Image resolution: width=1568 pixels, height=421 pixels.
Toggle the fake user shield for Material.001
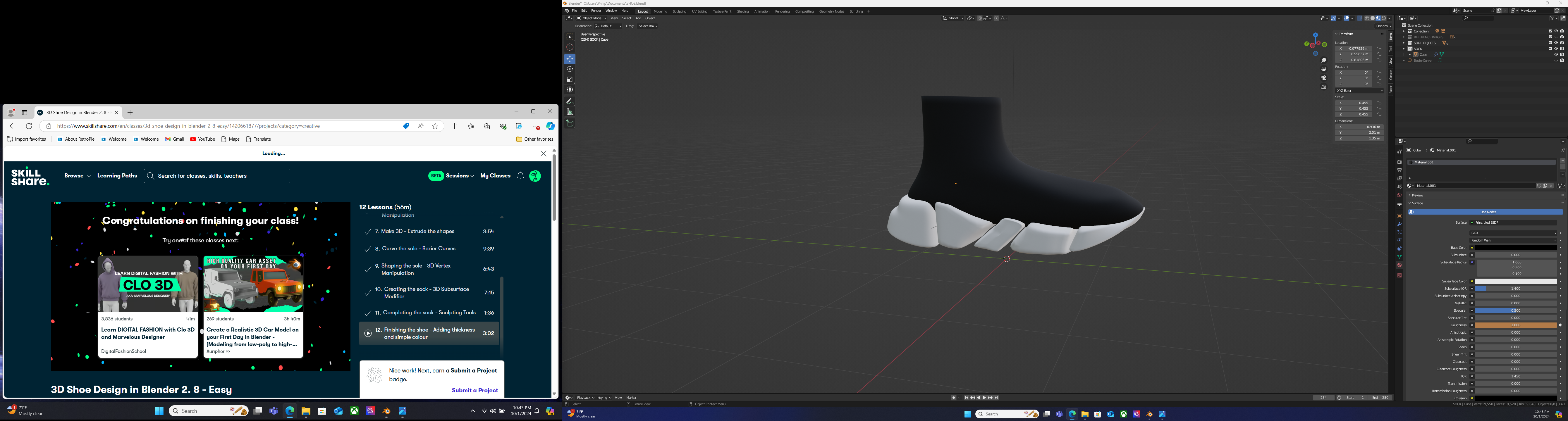1539,186
